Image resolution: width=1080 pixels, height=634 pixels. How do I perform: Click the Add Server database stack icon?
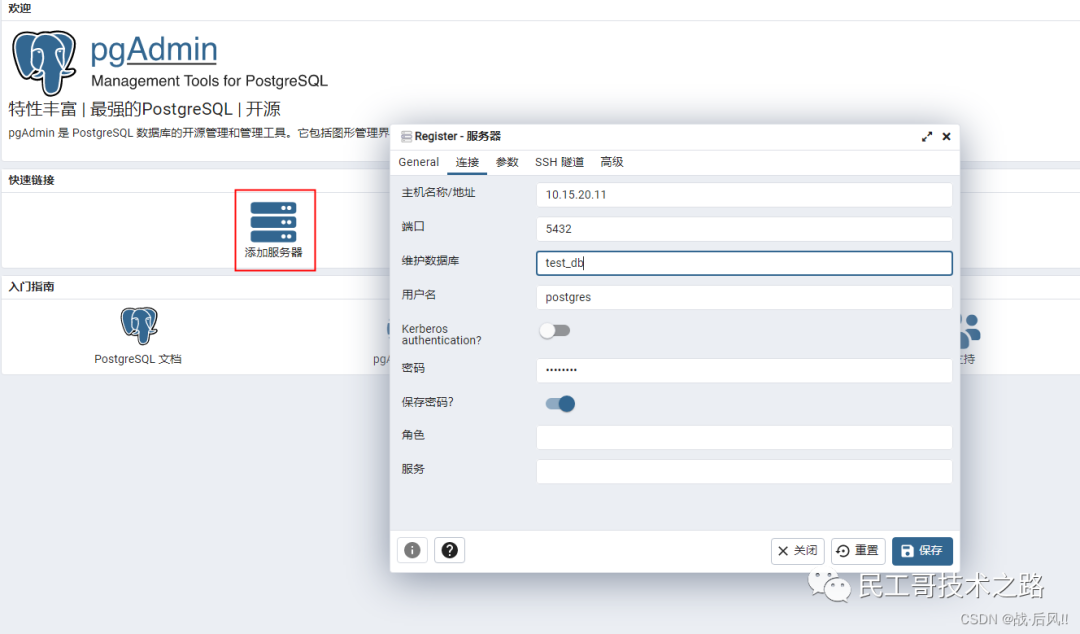tap(273, 222)
